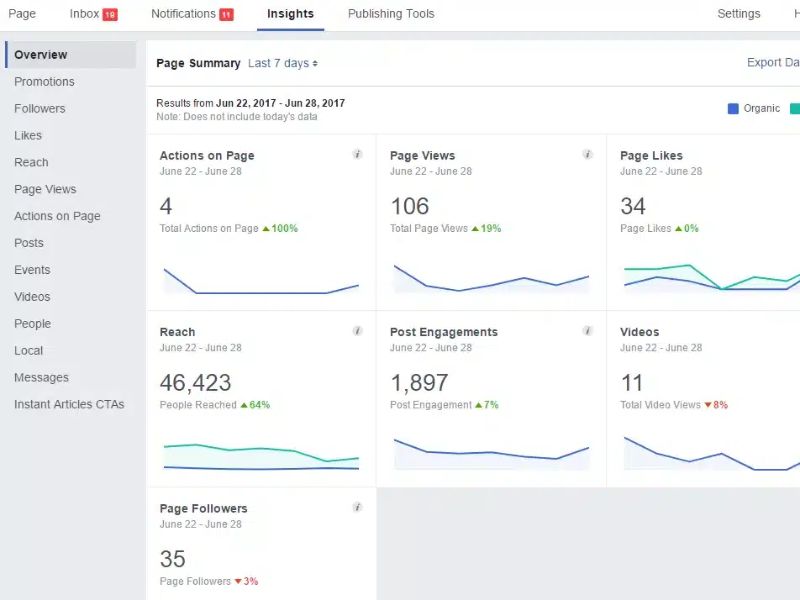Click the 1,897 Post Engagement value
800x600 pixels.
point(419,383)
